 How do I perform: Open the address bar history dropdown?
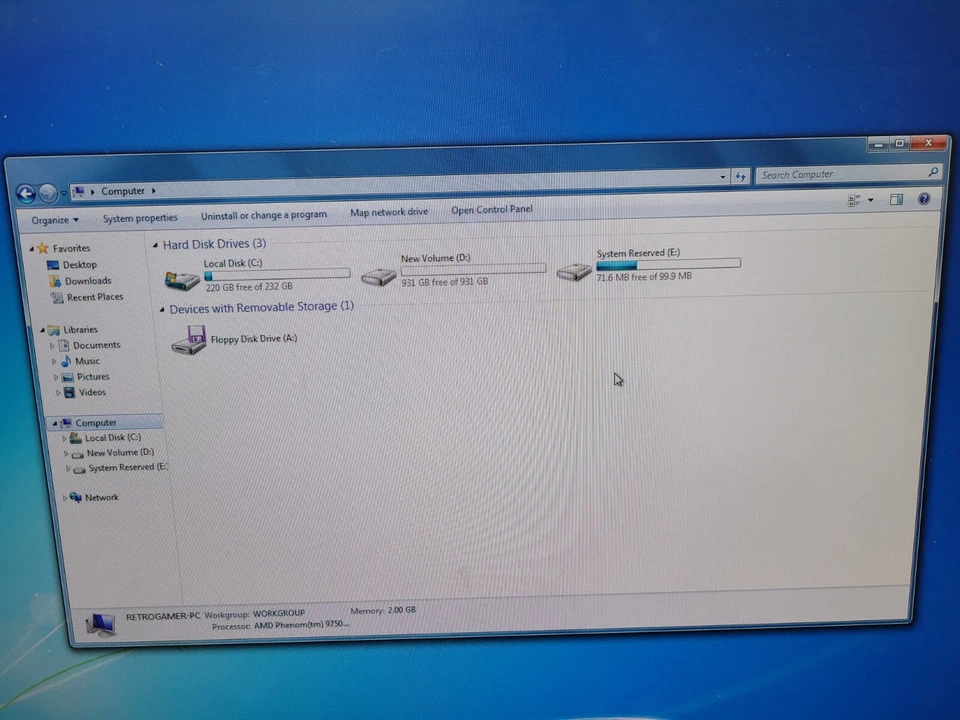coord(722,176)
